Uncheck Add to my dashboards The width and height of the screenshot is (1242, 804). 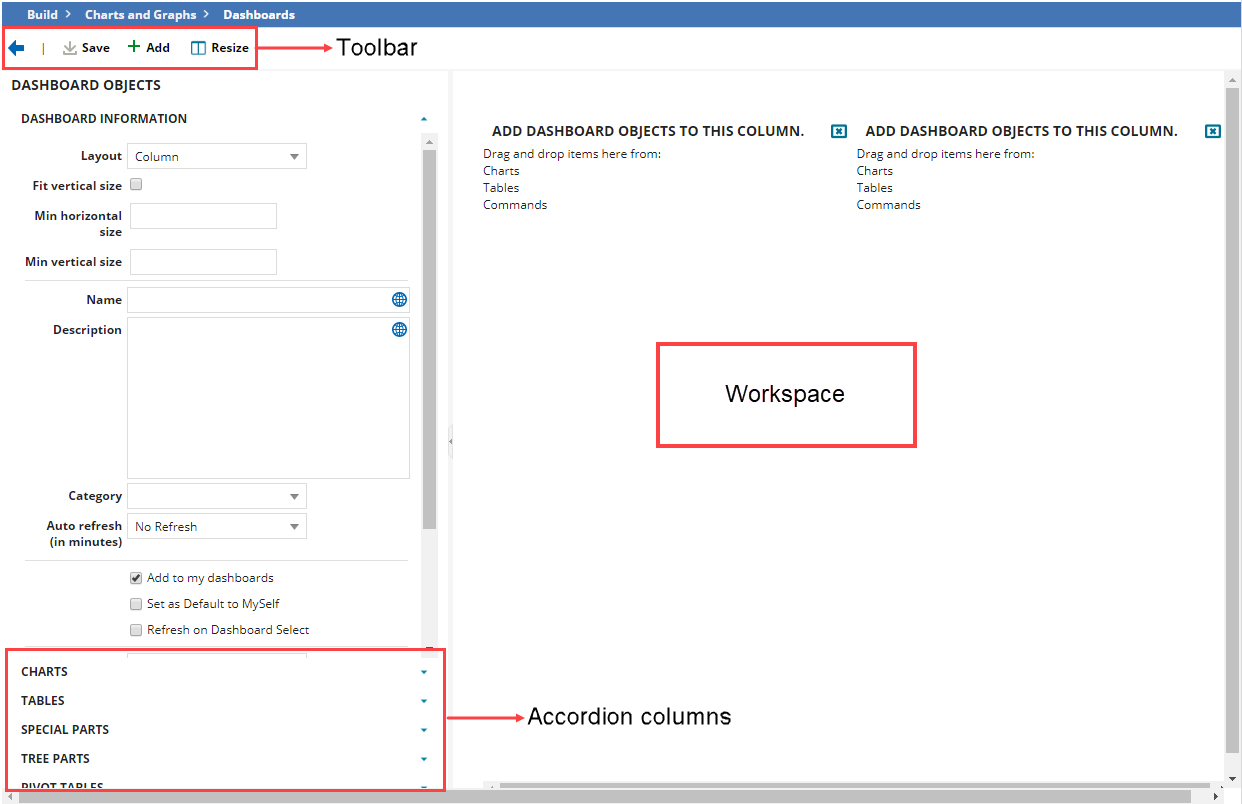(136, 577)
